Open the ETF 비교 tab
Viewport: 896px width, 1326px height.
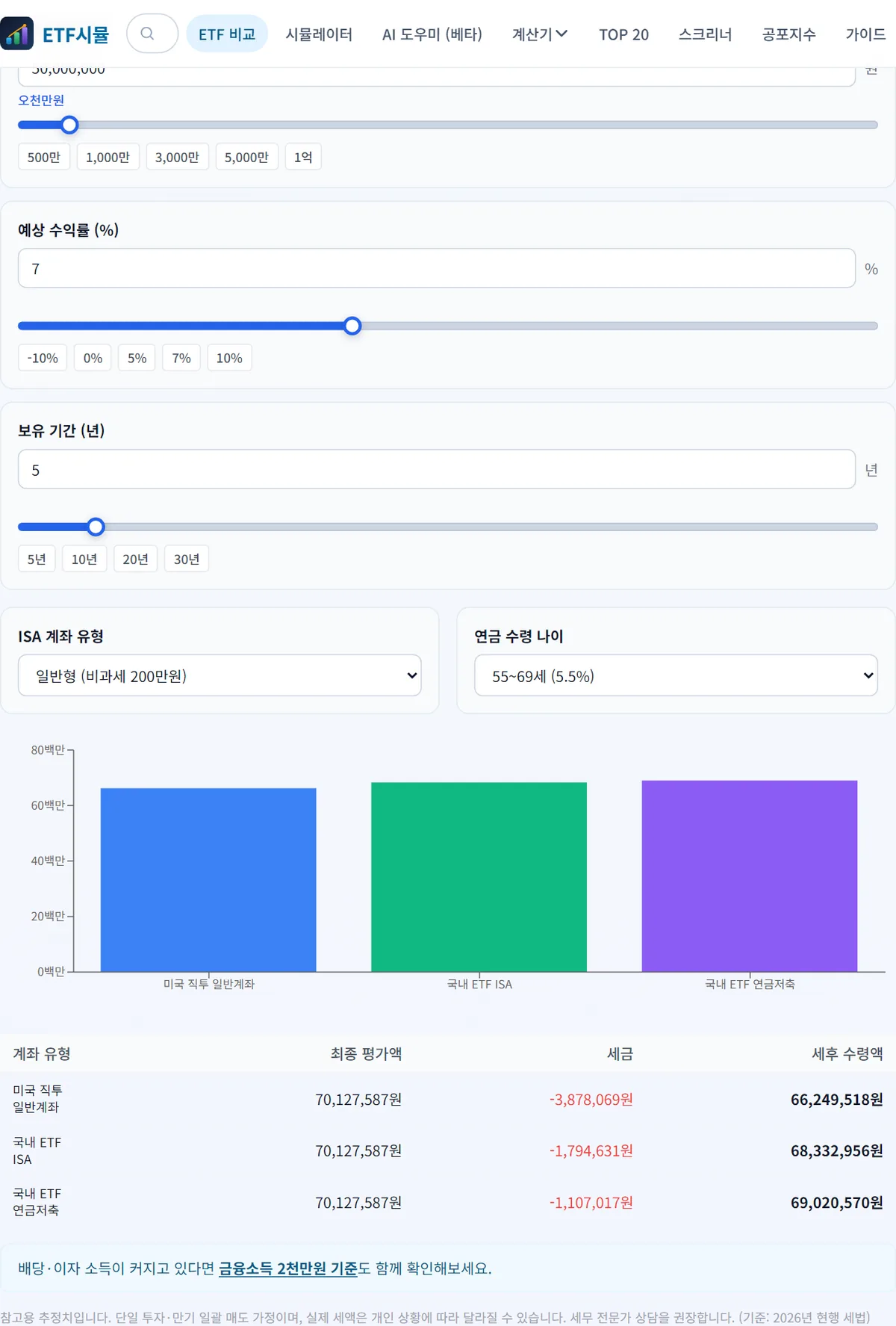pyautogui.click(x=227, y=34)
